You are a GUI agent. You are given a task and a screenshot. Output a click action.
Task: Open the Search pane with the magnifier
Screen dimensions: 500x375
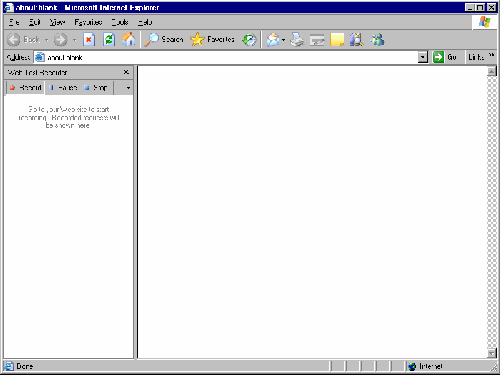click(x=164, y=40)
